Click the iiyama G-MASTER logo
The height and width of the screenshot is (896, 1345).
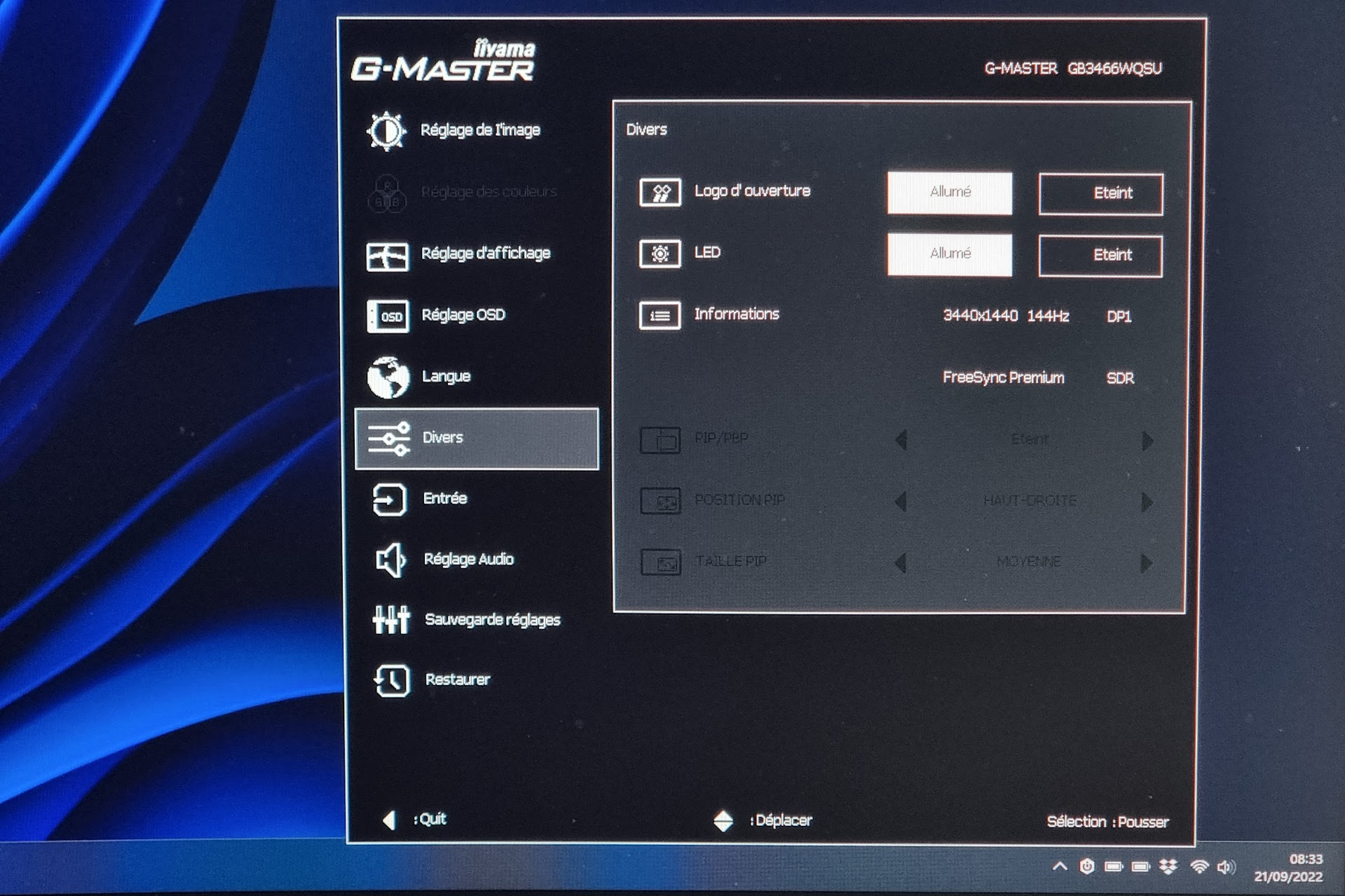[x=443, y=61]
